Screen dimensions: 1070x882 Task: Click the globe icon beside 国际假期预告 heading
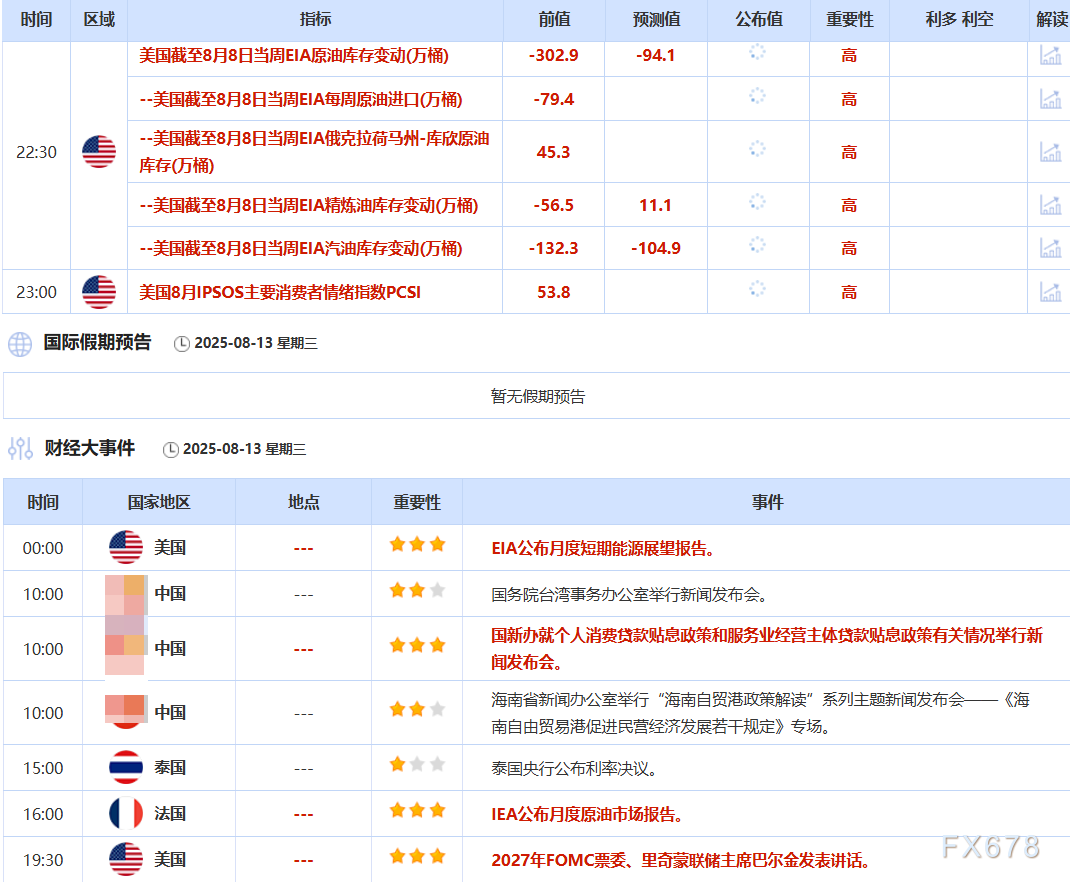[19, 344]
